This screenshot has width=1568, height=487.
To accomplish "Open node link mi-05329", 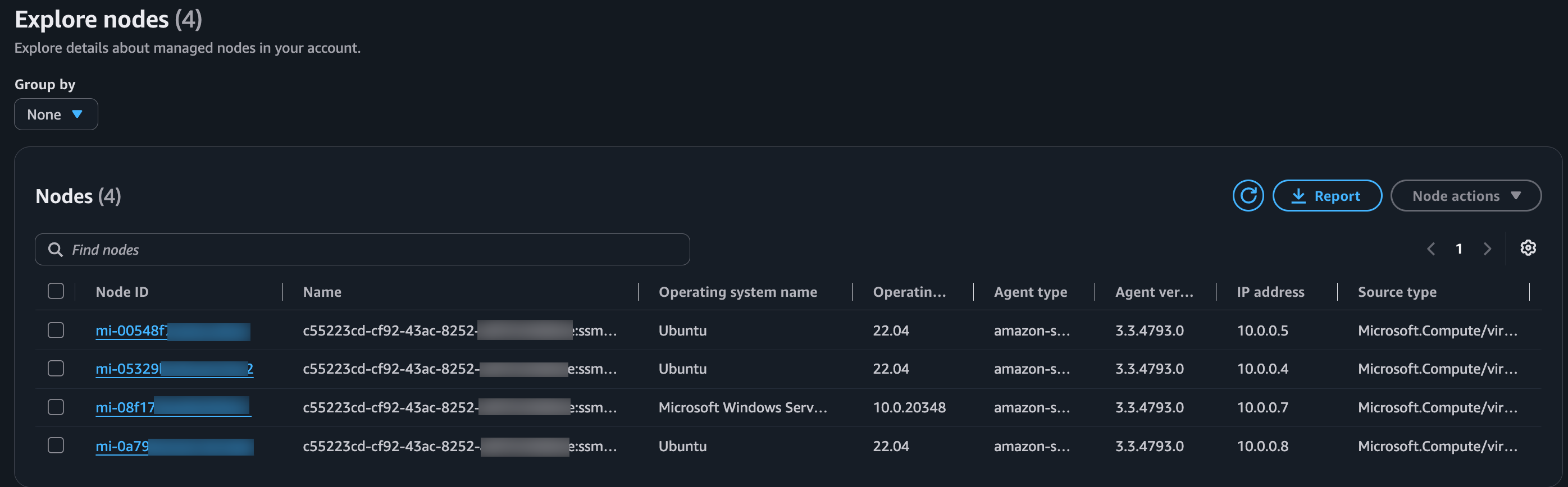I will click(x=174, y=369).
